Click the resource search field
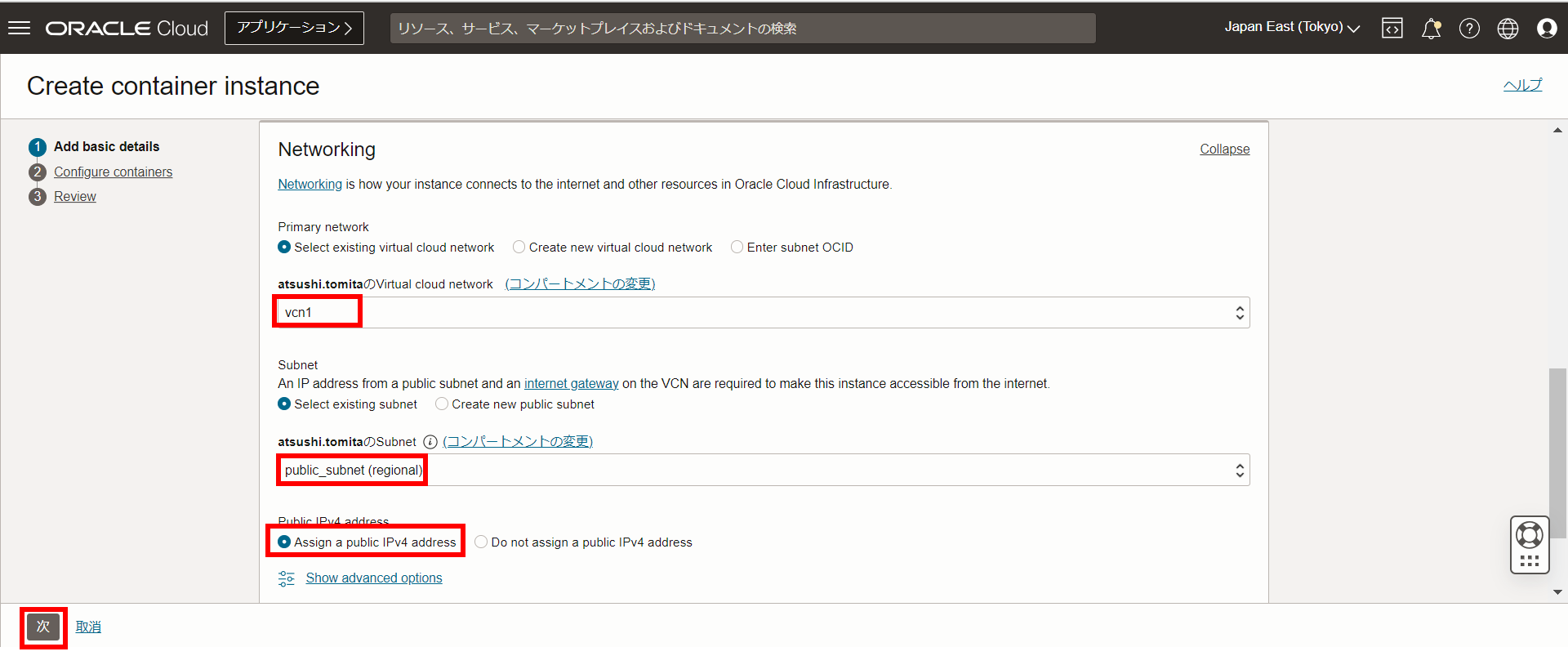 [743, 29]
